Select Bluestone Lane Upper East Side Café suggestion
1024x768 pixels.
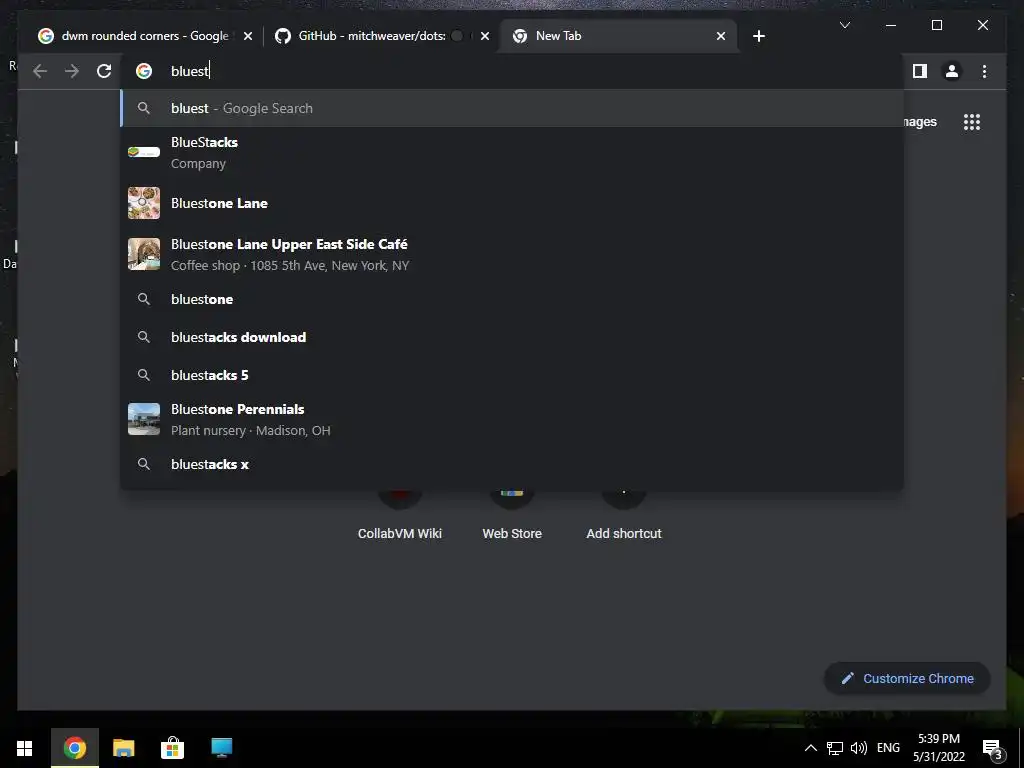pyautogui.click(x=513, y=254)
